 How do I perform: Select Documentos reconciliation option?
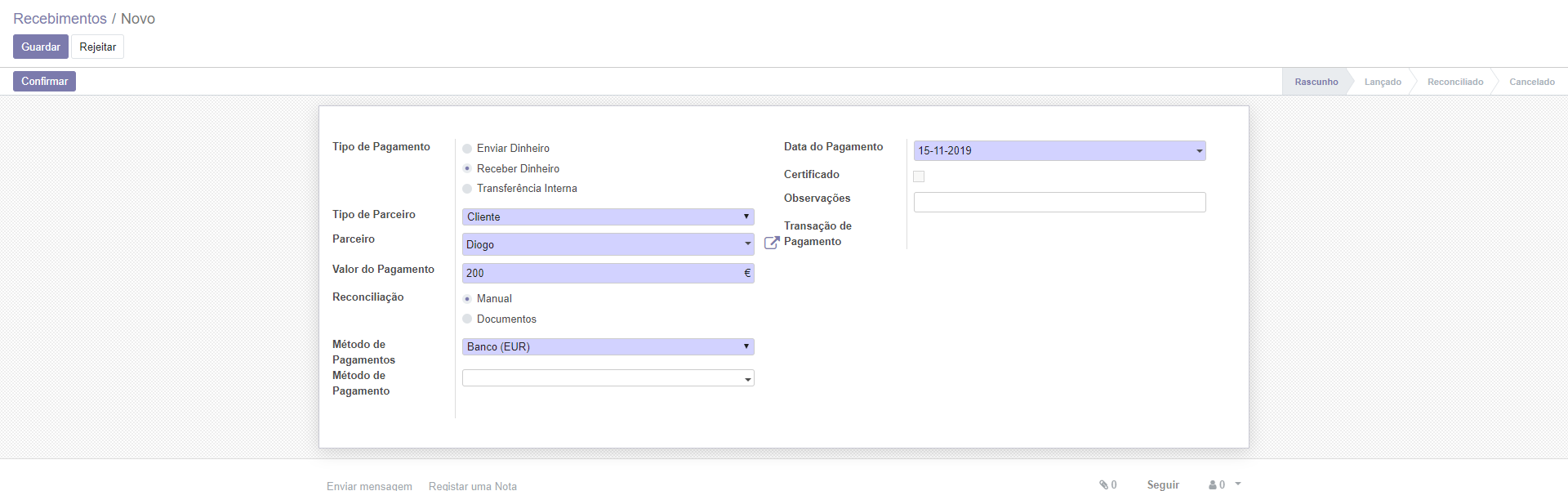(467, 319)
